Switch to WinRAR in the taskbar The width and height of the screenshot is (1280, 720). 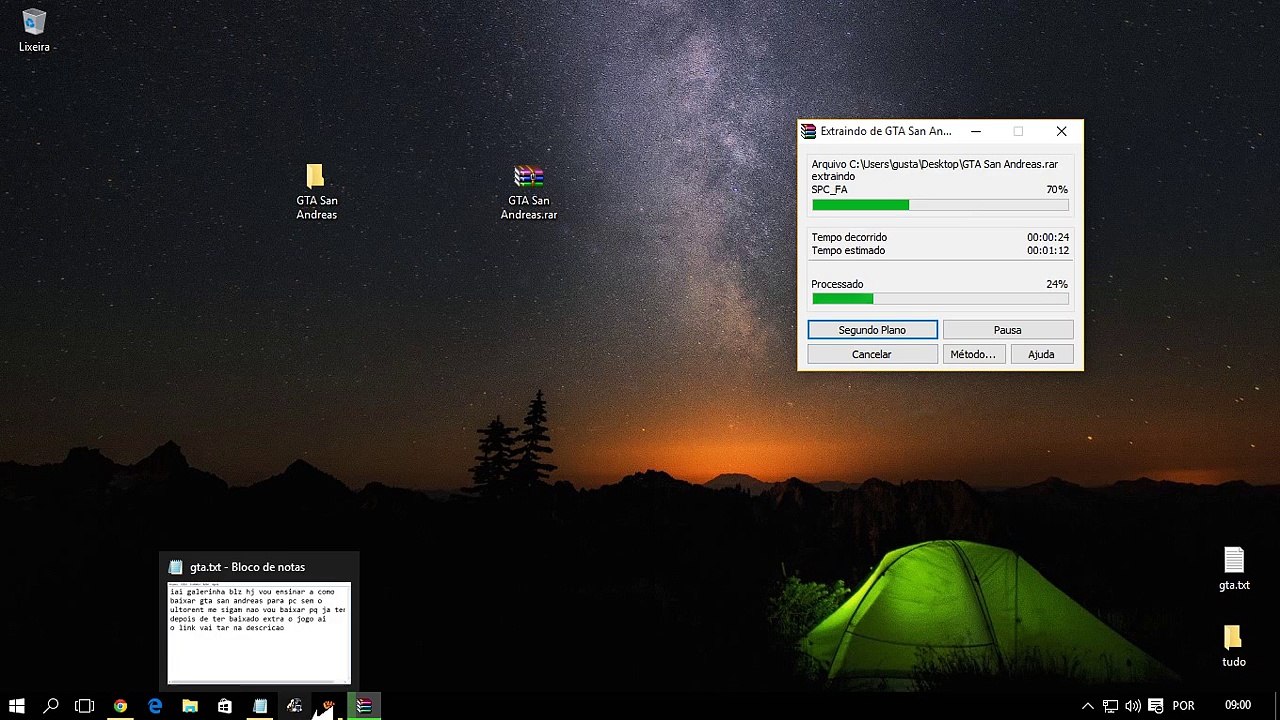(x=364, y=706)
